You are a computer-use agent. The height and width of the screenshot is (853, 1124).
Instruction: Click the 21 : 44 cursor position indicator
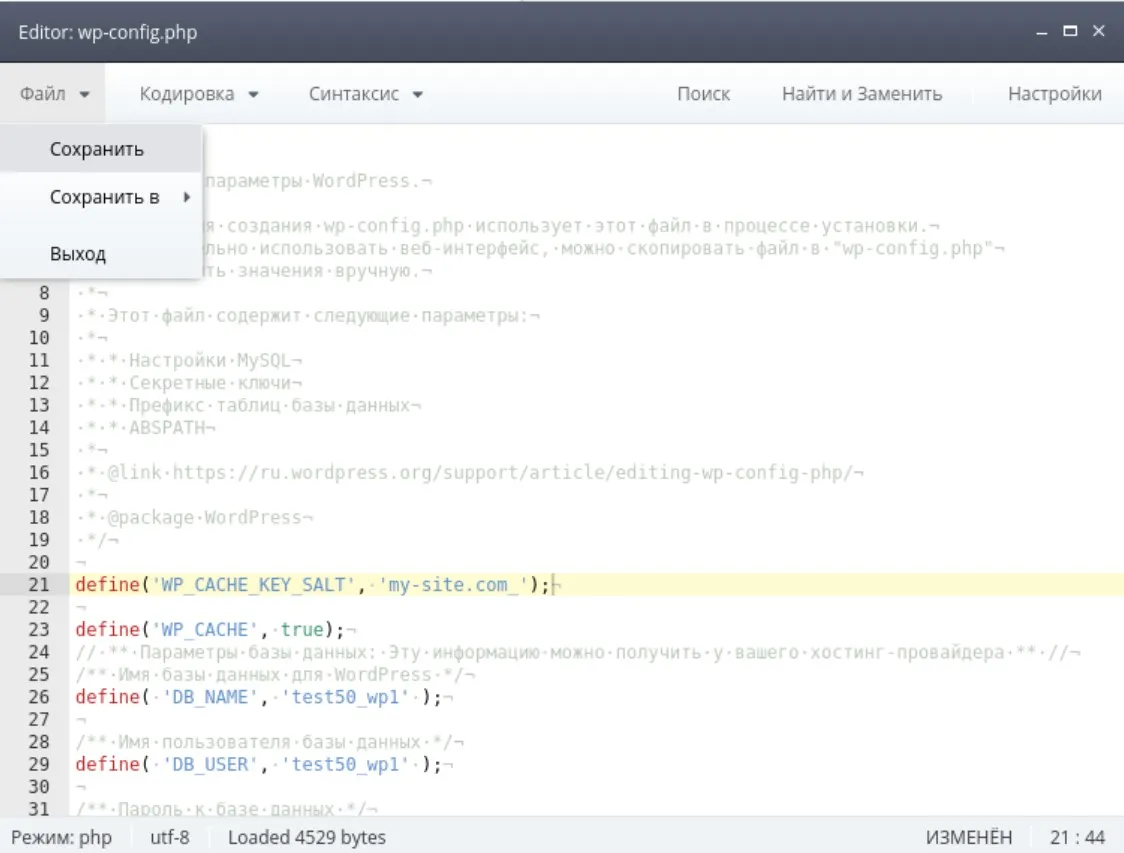[1077, 837]
